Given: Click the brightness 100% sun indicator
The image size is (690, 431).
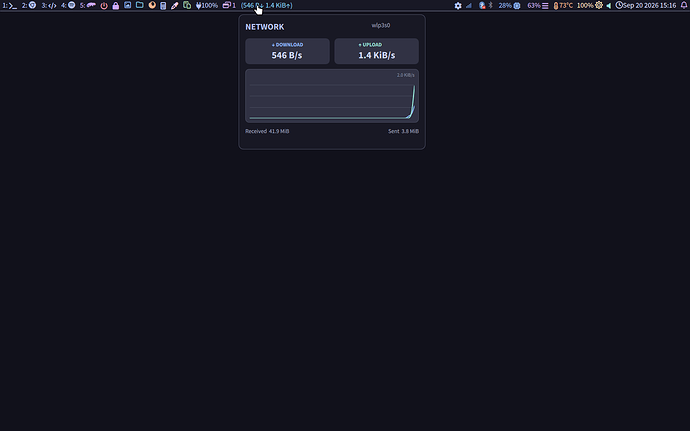Looking at the screenshot, I should 590,6.
